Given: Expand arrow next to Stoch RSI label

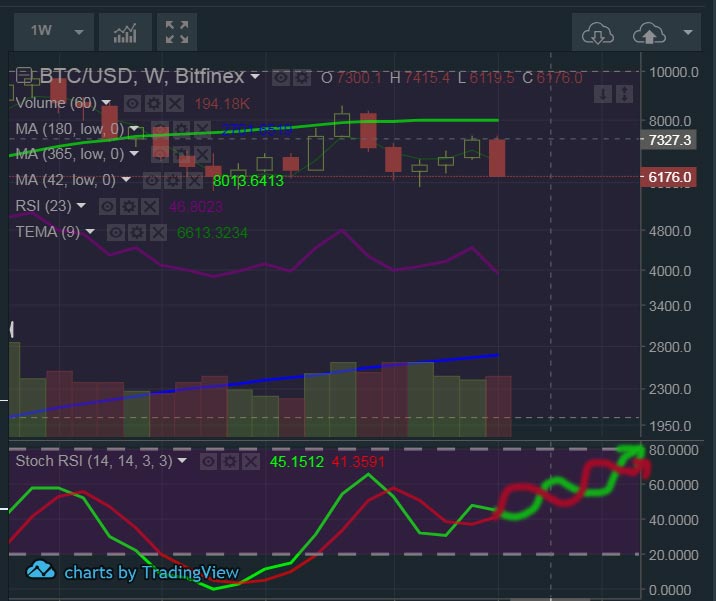Looking at the screenshot, I should [x=182, y=460].
